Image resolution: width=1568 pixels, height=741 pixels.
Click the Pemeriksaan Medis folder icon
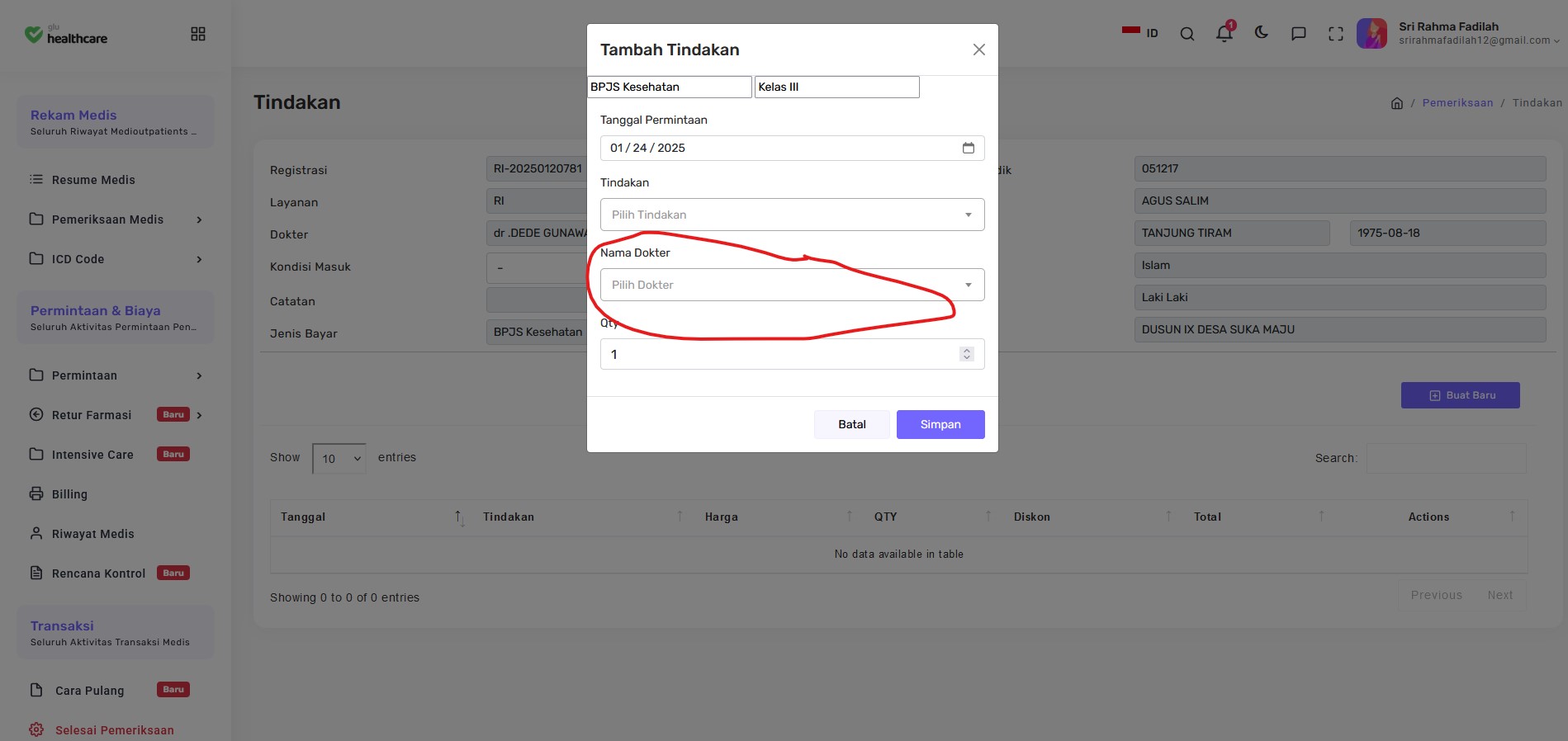click(36, 219)
